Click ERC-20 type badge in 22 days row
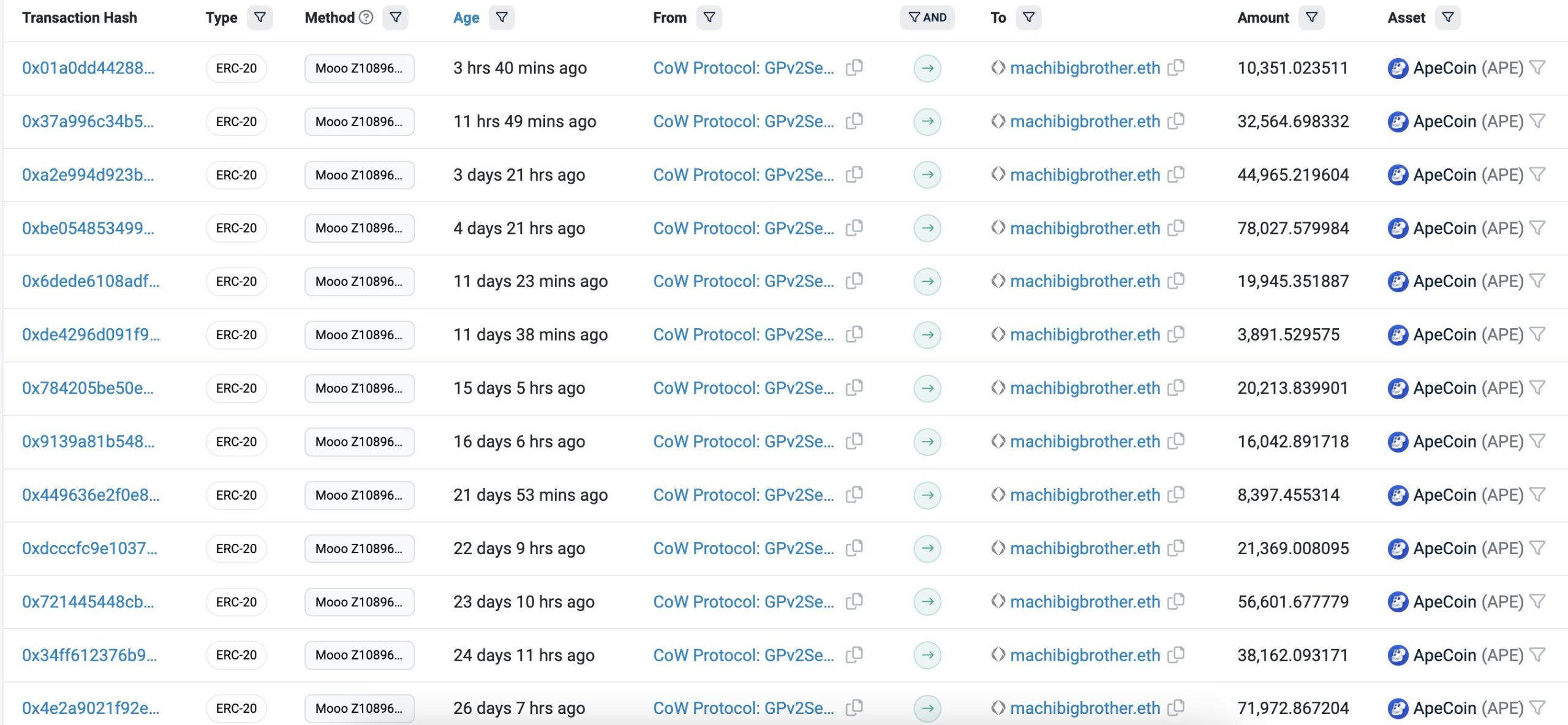The width and height of the screenshot is (1568, 725). [236, 548]
